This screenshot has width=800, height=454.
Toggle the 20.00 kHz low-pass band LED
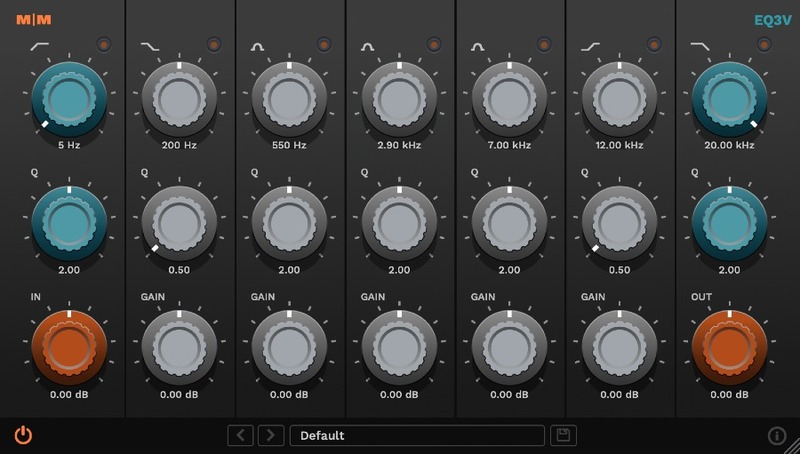(764, 45)
